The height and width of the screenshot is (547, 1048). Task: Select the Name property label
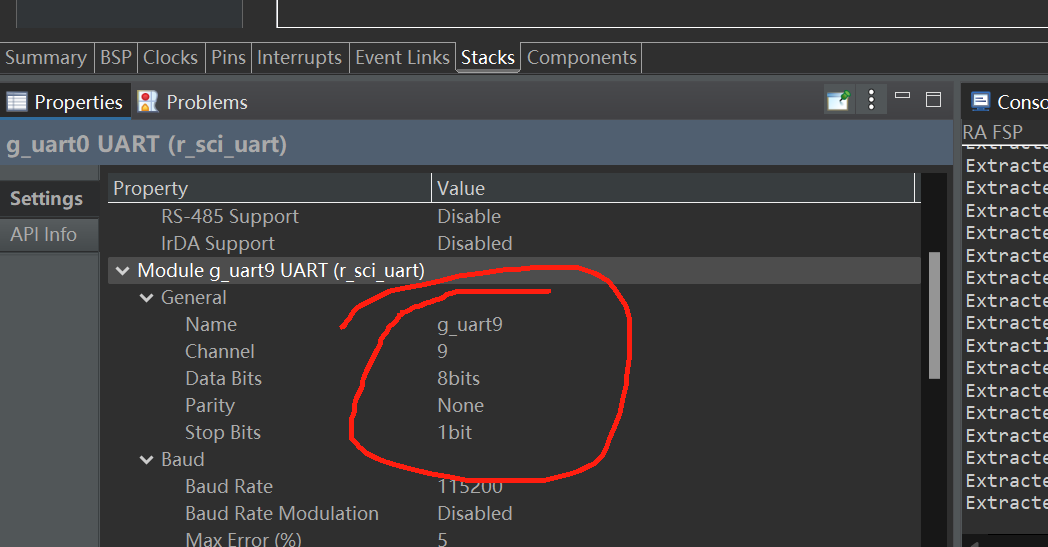(x=211, y=324)
